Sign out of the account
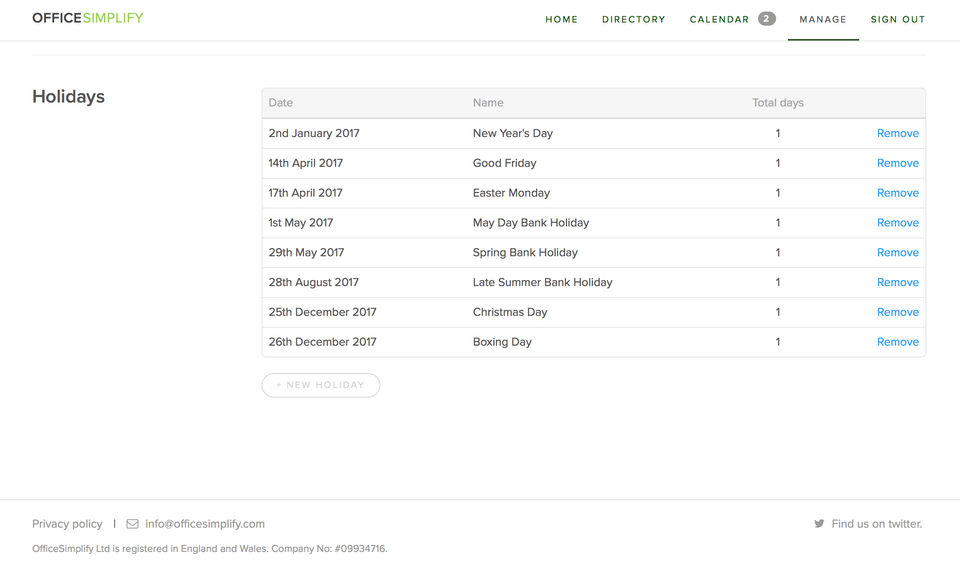The image size is (960, 580). (x=898, y=19)
